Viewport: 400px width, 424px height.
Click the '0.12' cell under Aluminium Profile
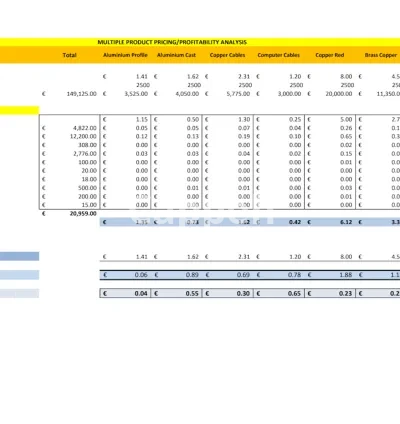142,137
